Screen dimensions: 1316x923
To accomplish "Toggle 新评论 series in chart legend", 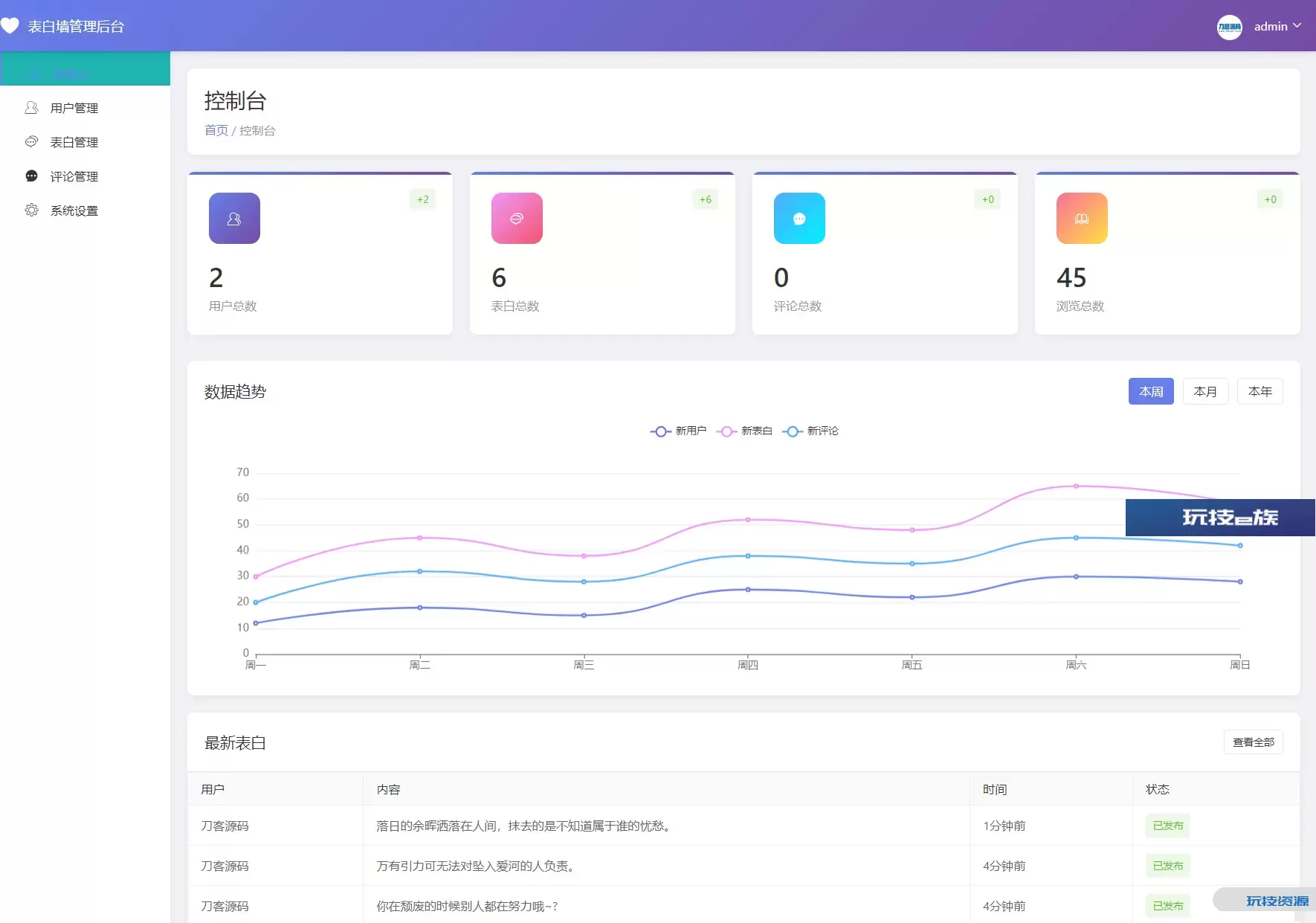I will click(x=810, y=431).
